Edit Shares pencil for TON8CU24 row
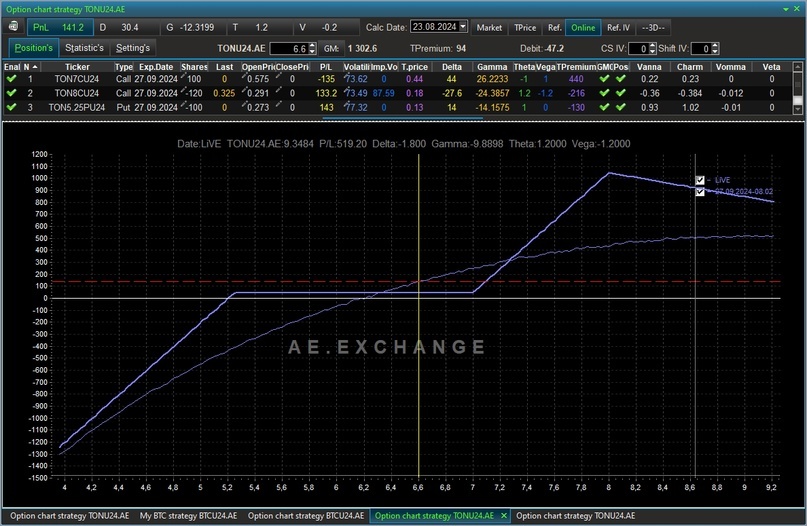The width and height of the screenshot is (807, 526). tap(183, 90)
